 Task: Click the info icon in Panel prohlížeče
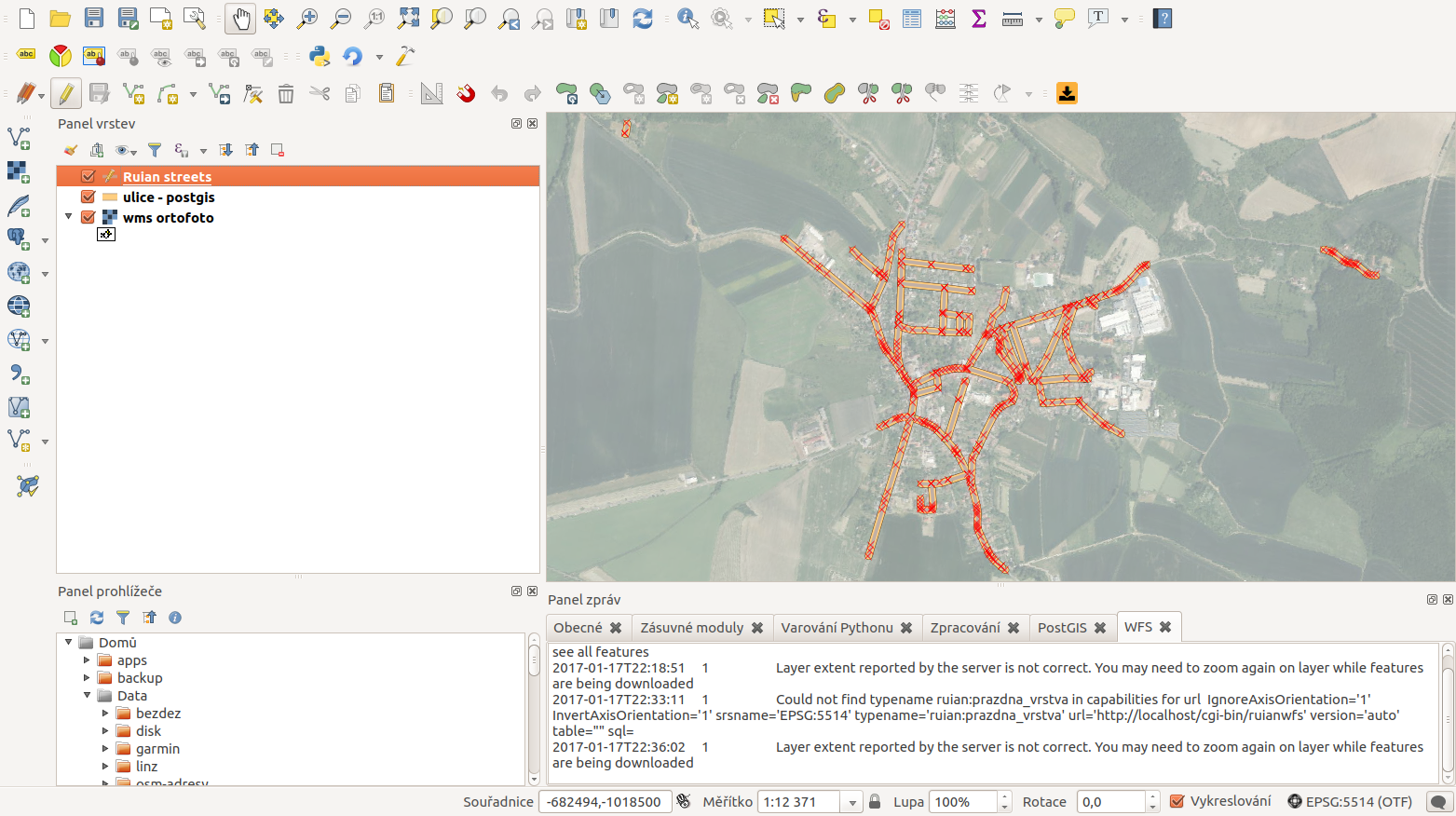click(174, 618)
